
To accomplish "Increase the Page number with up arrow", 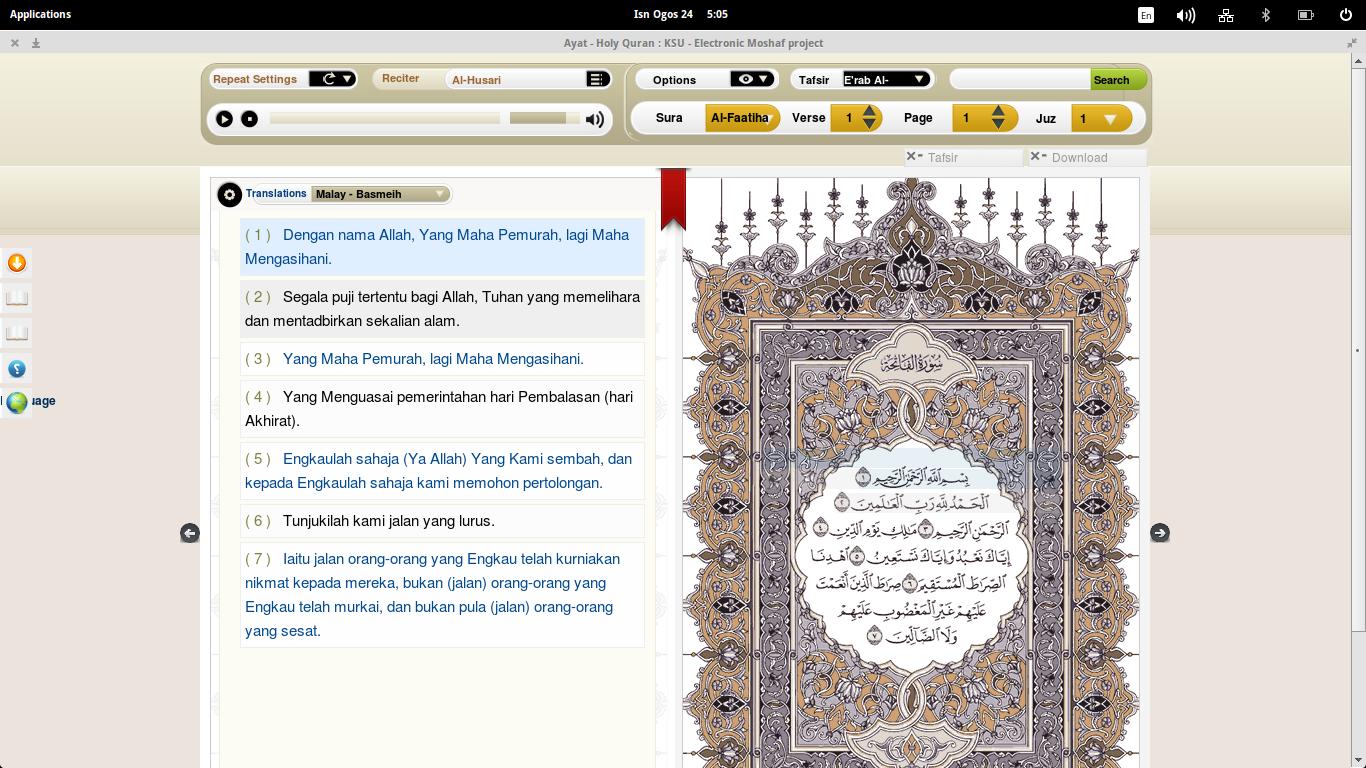I will tap(998, 112).
